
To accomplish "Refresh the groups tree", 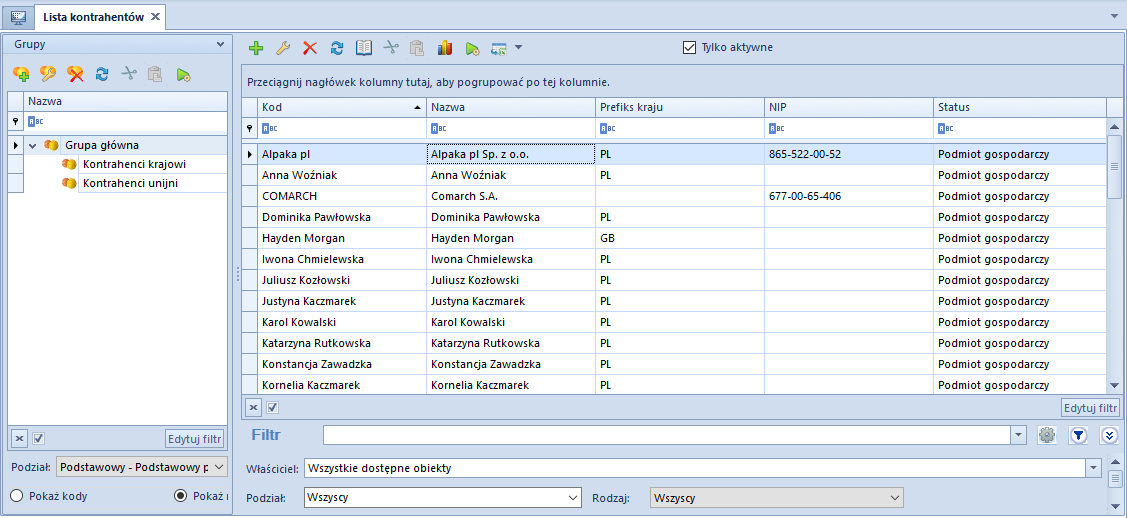I will coord(102,73).
